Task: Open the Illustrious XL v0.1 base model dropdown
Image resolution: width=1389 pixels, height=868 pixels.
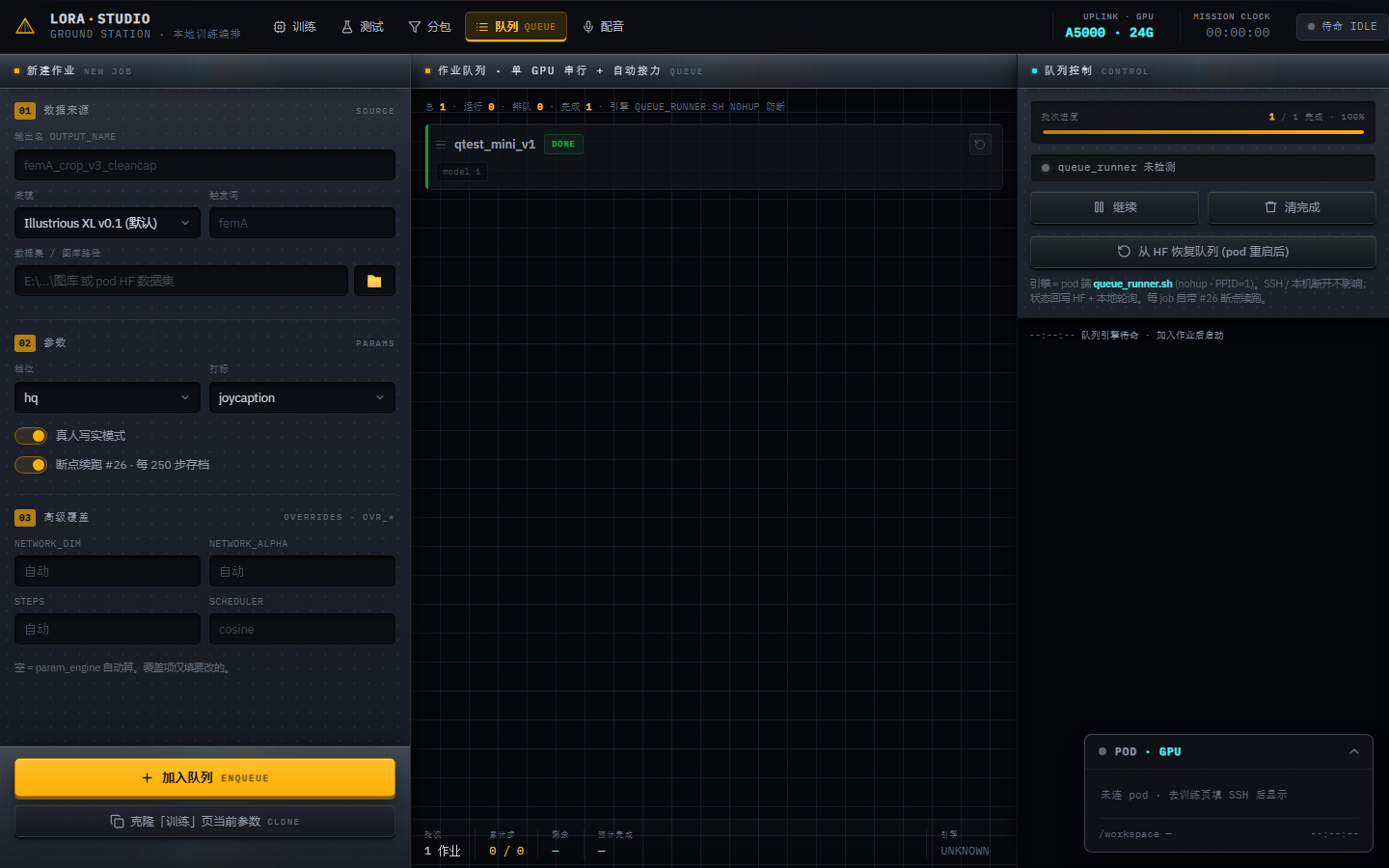Action: pos(107,223)
